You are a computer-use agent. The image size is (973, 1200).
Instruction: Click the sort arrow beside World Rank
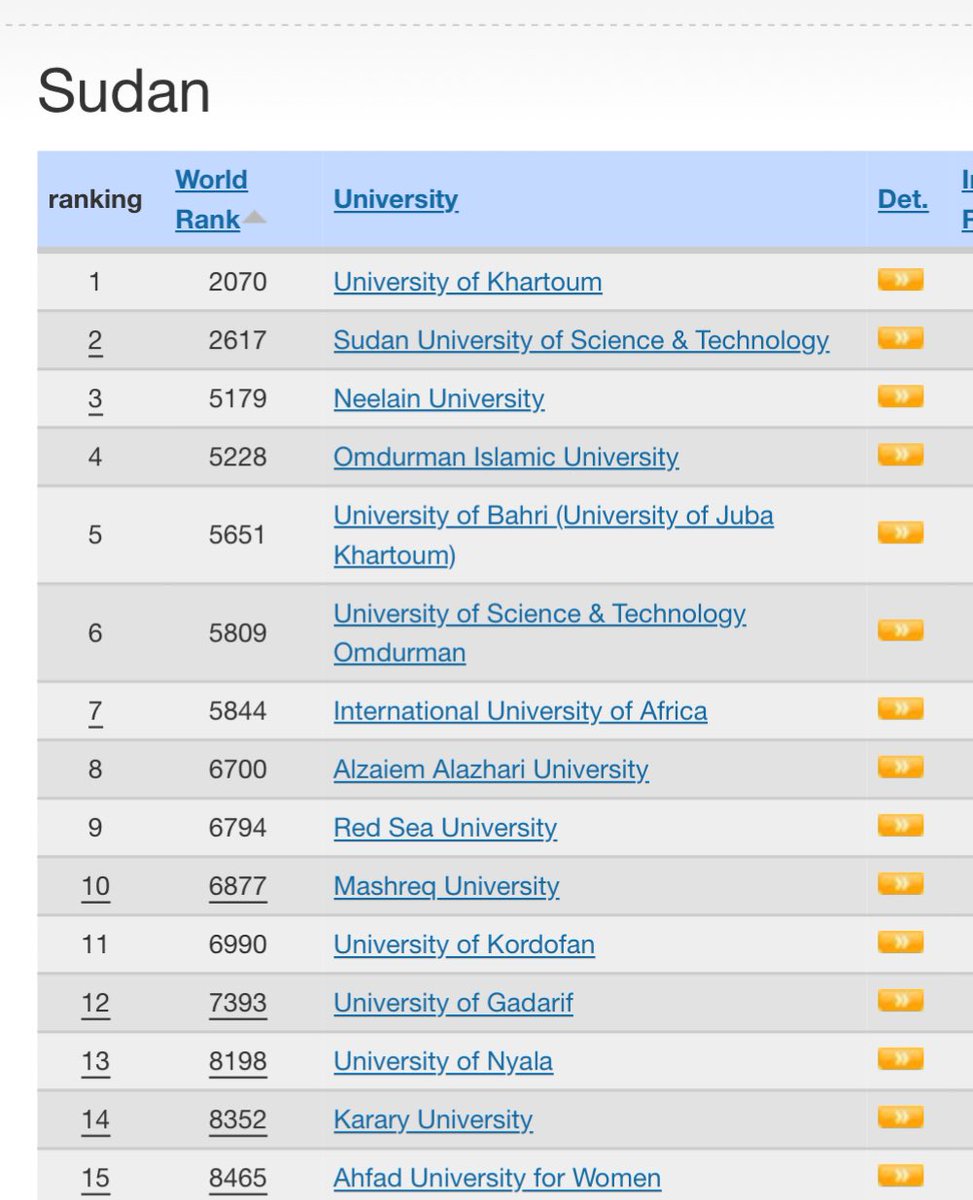tap(254, 218)
